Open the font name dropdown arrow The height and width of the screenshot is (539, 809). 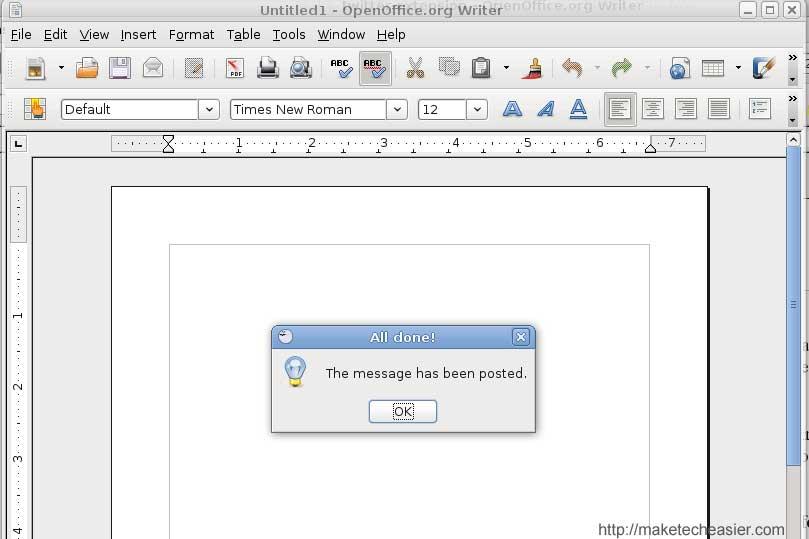pyautogui.click(x=397, y=109)
